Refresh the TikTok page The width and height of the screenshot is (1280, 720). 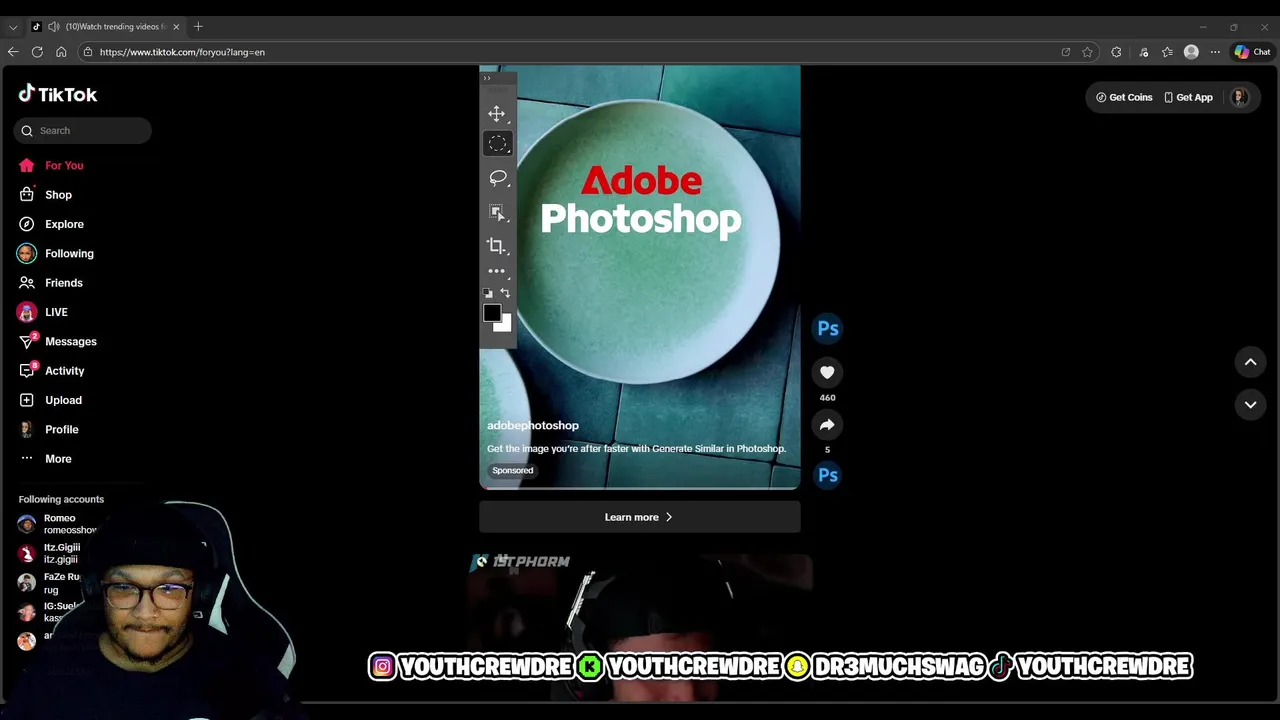click(37, 52)
